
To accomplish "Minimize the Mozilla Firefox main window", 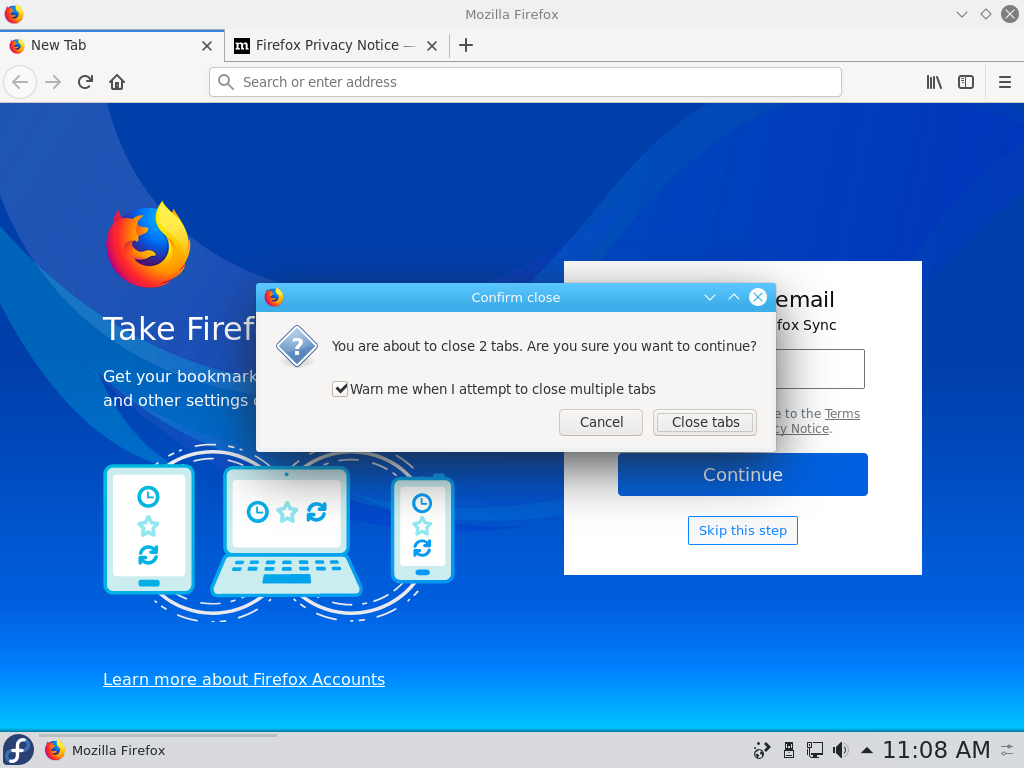I will click(961, 14).
